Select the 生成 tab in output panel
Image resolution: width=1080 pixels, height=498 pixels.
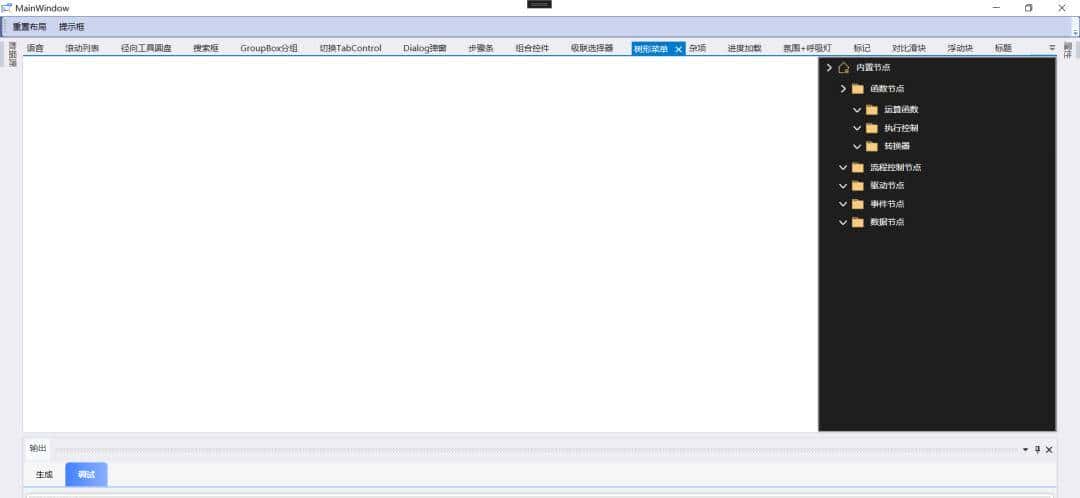tap(44, 475)
